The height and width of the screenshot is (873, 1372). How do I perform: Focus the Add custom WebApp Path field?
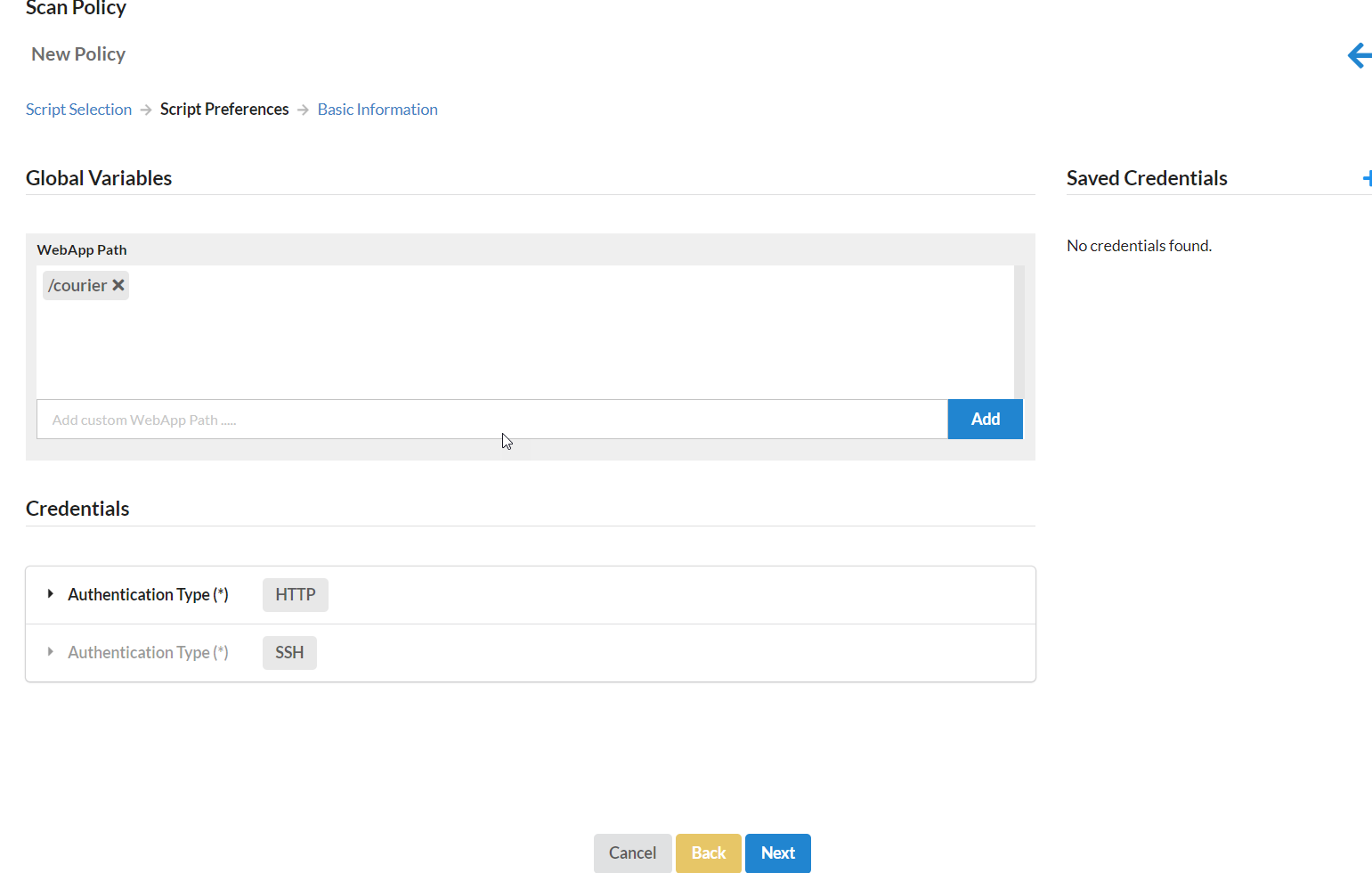pos(491,420)
